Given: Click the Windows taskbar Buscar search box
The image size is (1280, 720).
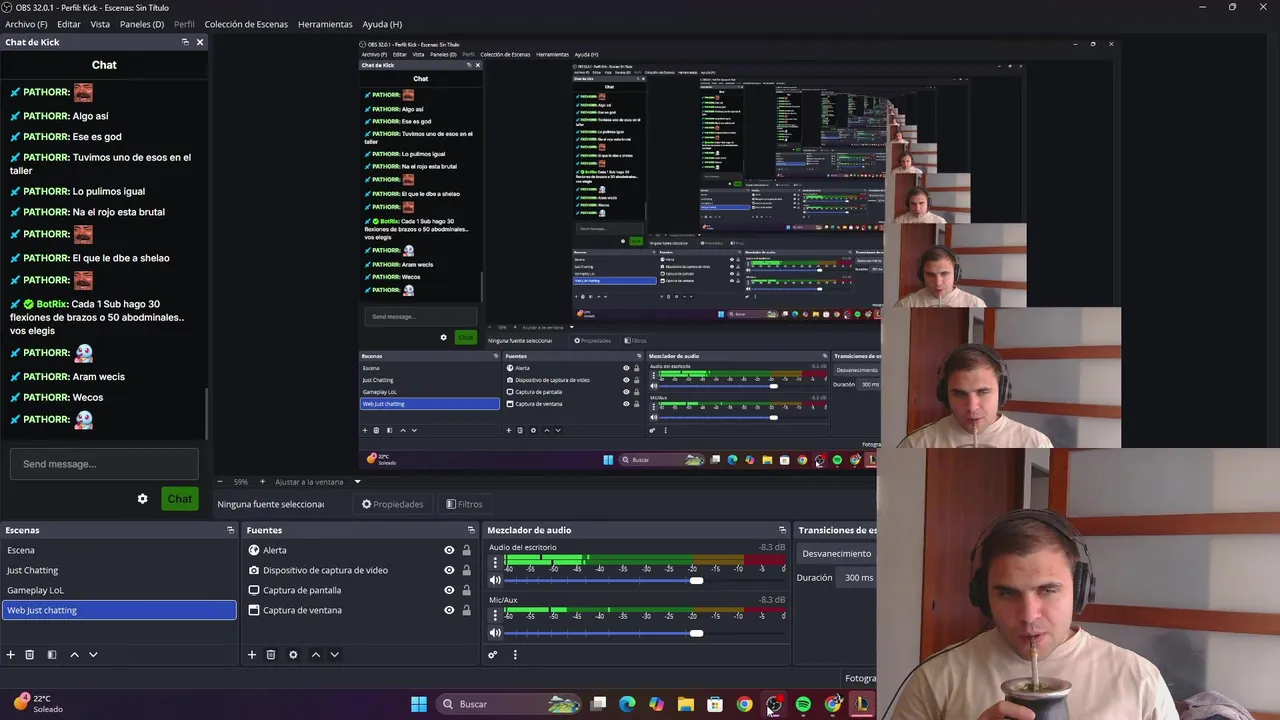Looking at the screenshot, I should click(510, 704).
